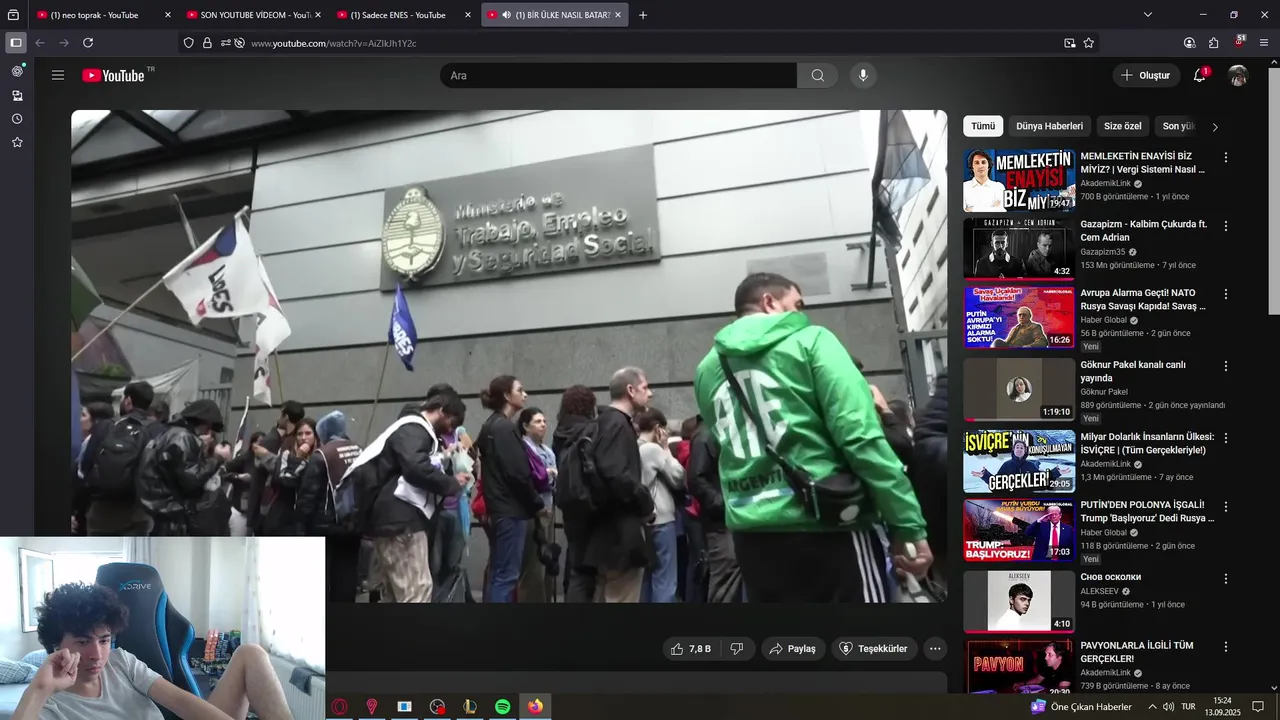1280x720 pixels.
Task: Click the Paylaş share button
Action: tap(793, 649)
